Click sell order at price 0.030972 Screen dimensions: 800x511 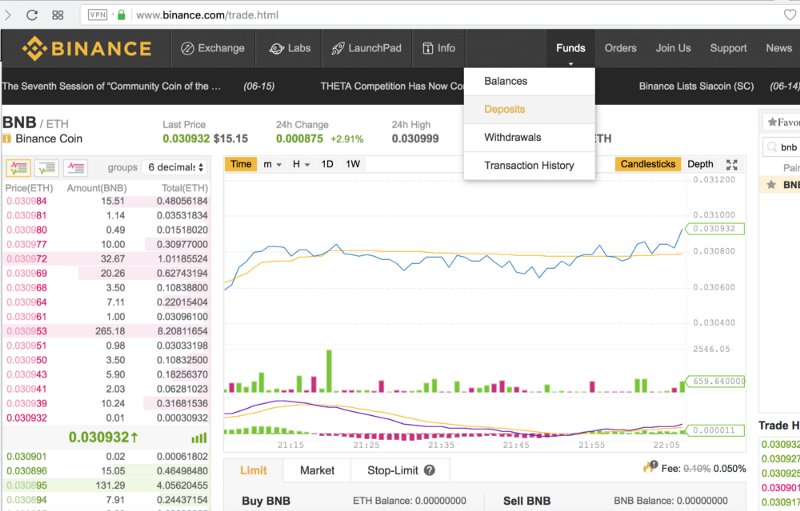point(107,259)
